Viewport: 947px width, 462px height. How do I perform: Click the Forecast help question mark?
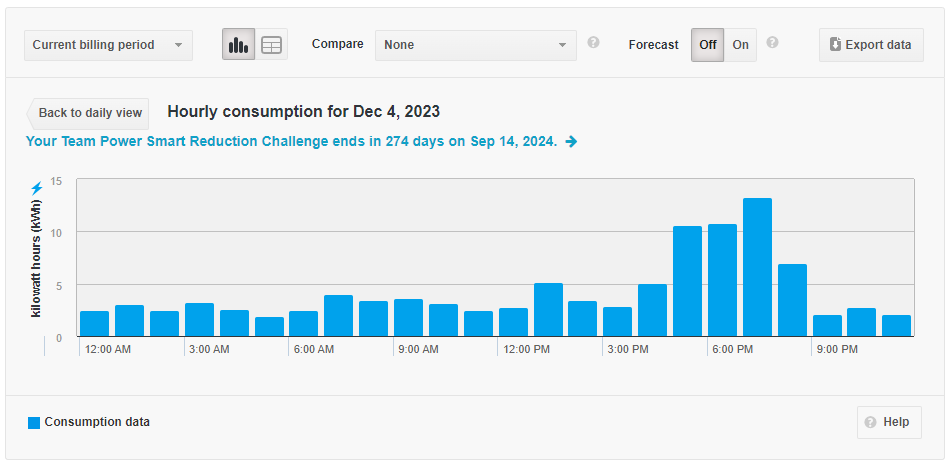[x=772, y=43]
